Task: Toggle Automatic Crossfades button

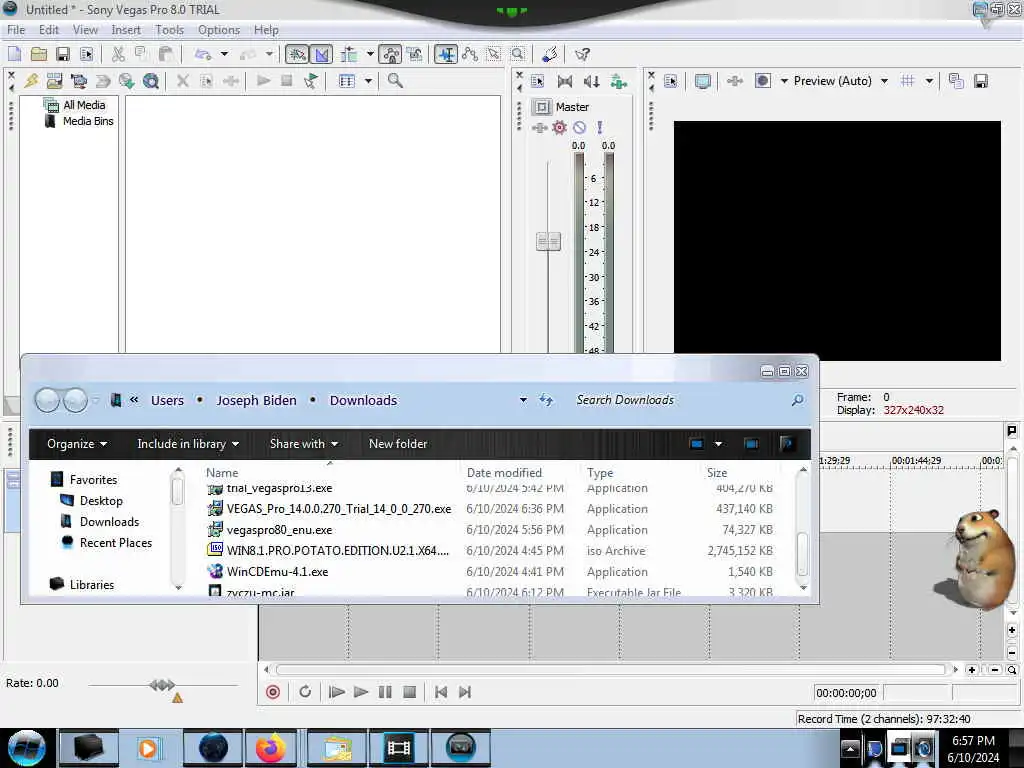Action: [321, 54]
